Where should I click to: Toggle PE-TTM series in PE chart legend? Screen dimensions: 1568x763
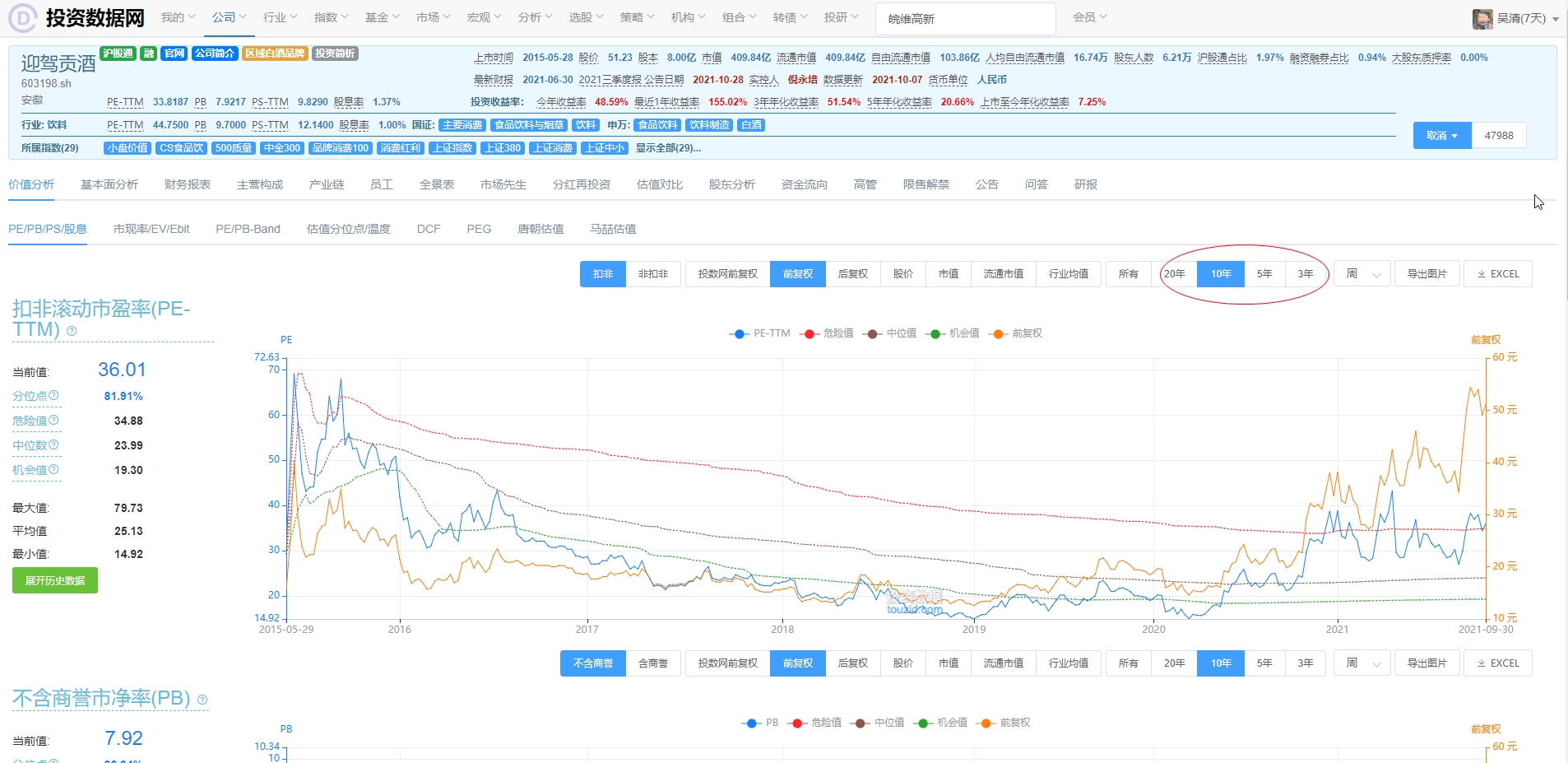(x=759, y=333)
